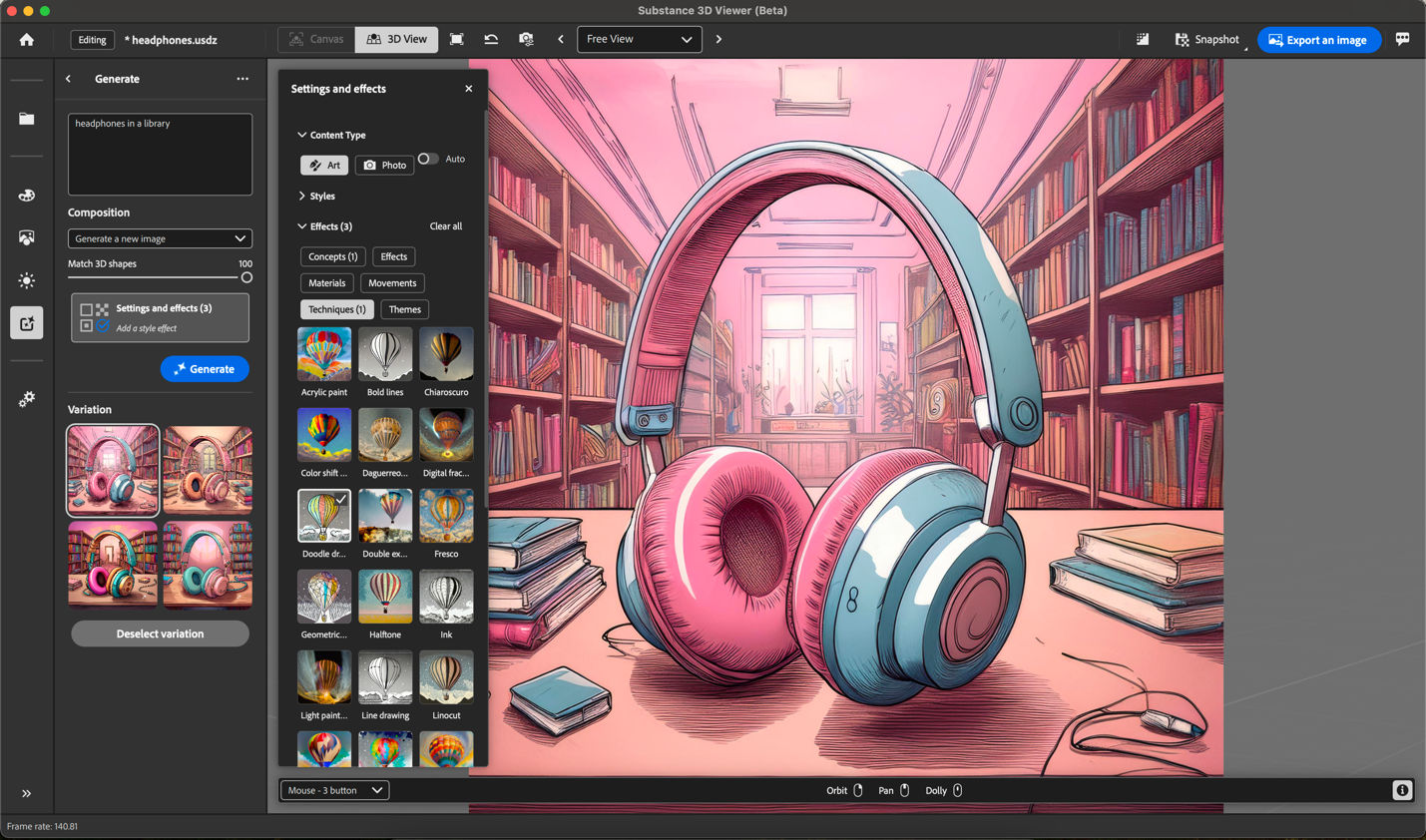Switch to the 3D View tab
Screen dimensions: 1426x840
click(397, 39)
